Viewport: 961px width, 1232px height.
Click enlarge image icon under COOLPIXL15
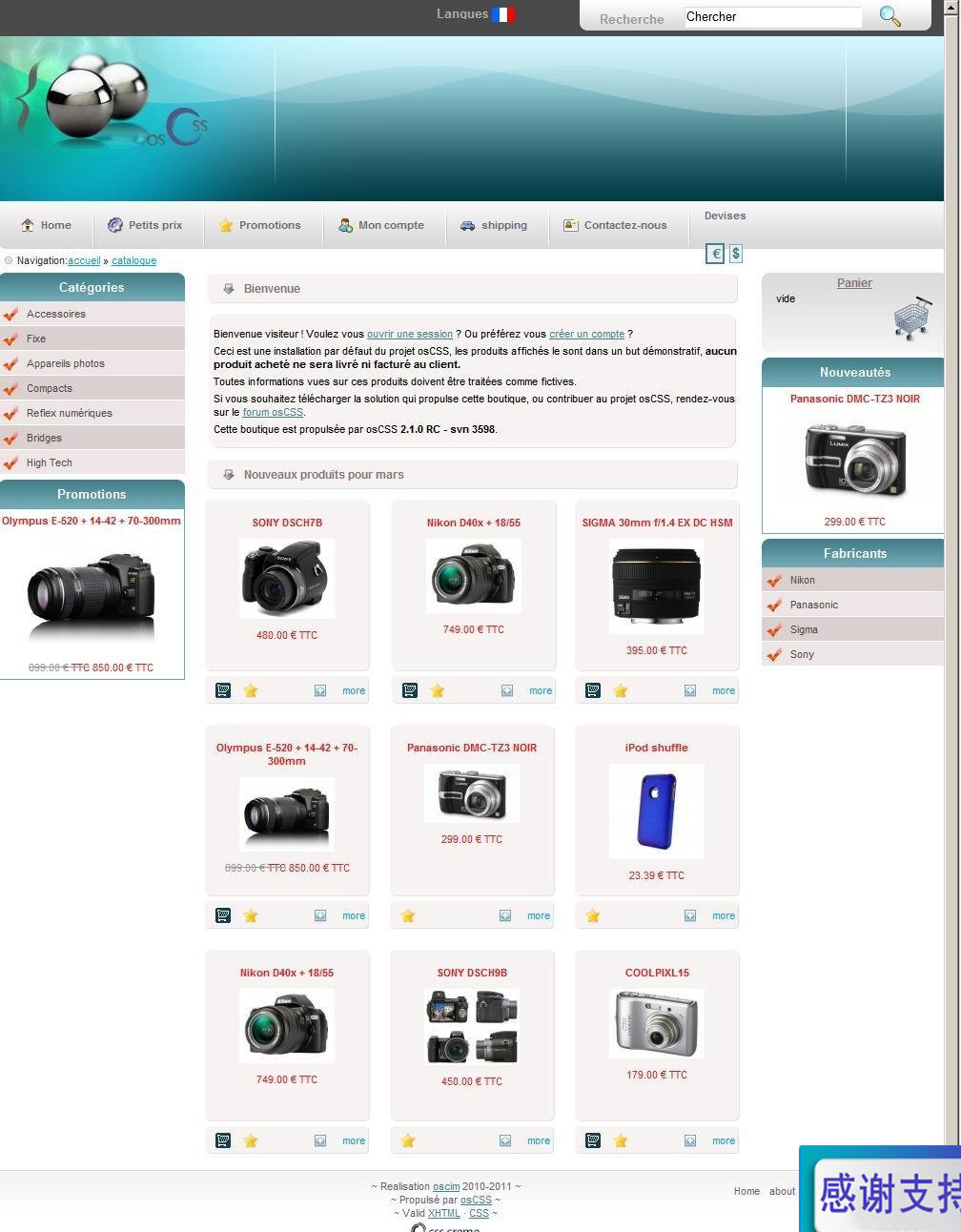click(690, 1140)
